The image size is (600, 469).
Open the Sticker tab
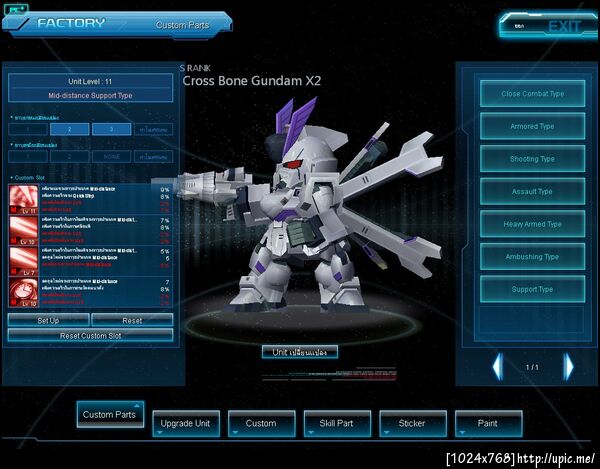(412, 423)
